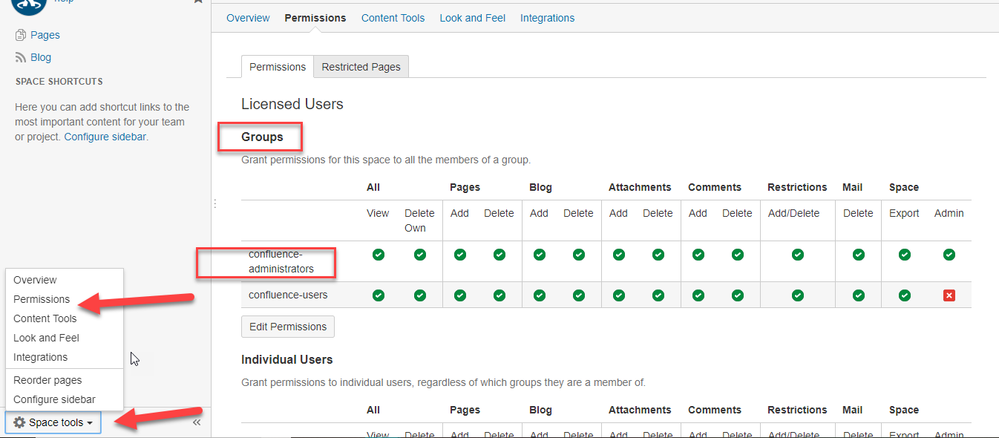
Task: Click the Licensed Users heading
Action: pos(292,104)
